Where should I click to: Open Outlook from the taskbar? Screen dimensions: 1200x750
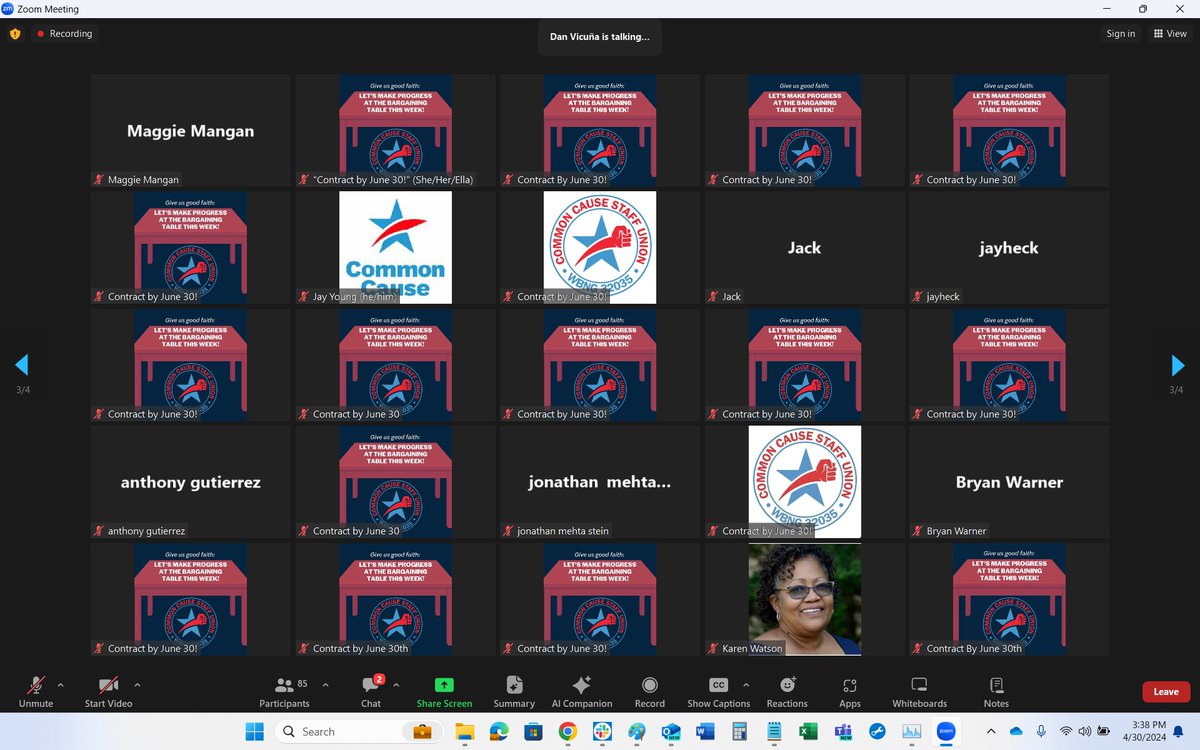pyautogui.click(x=670, y=731)
